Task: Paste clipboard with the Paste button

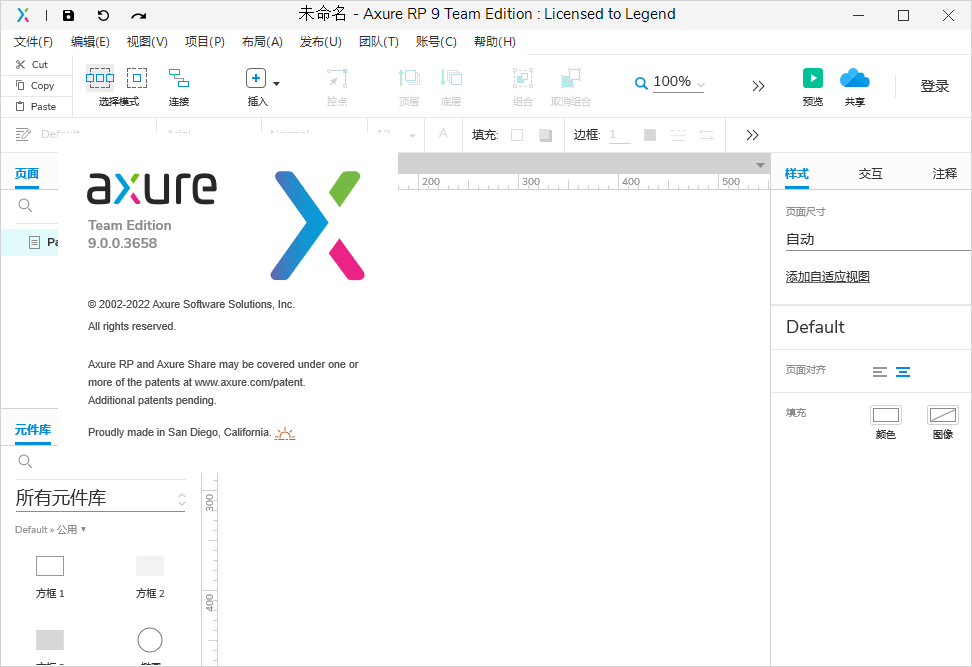Action: coord(35,107)
